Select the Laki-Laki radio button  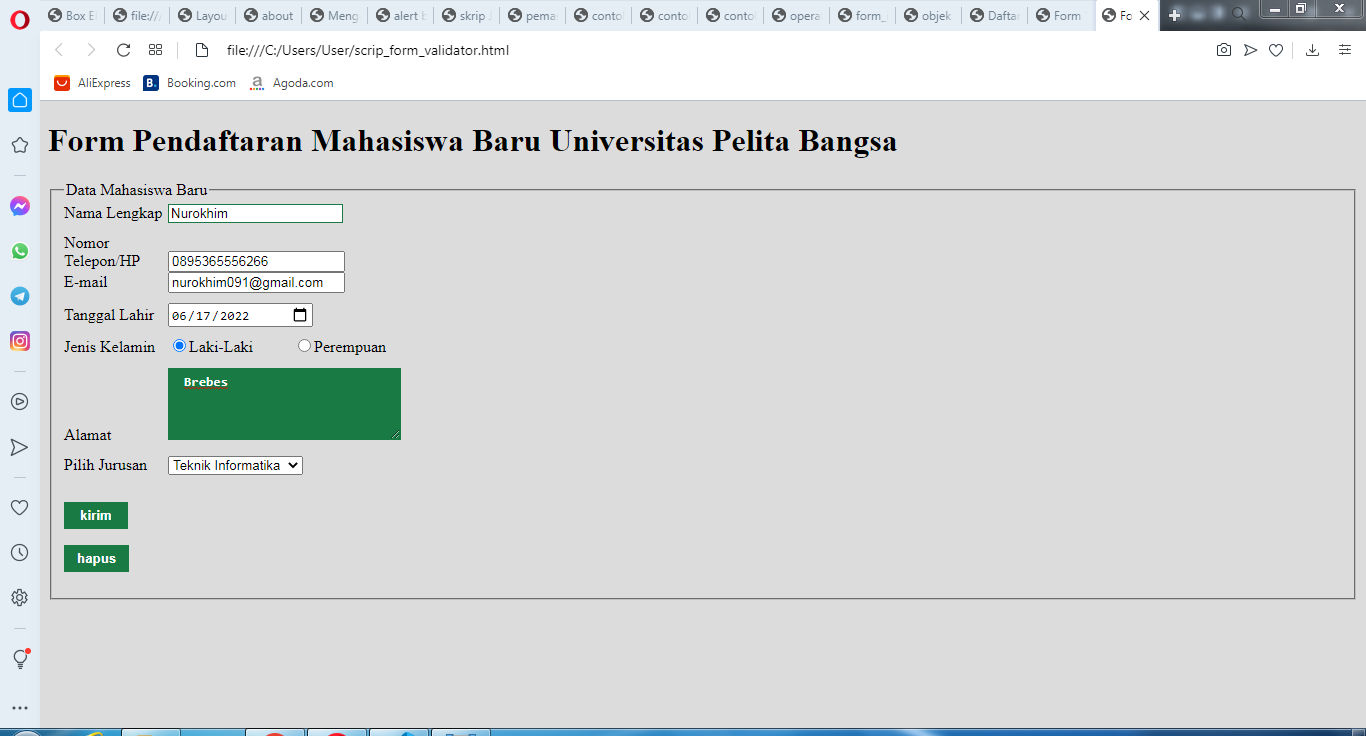pos(178,345)
